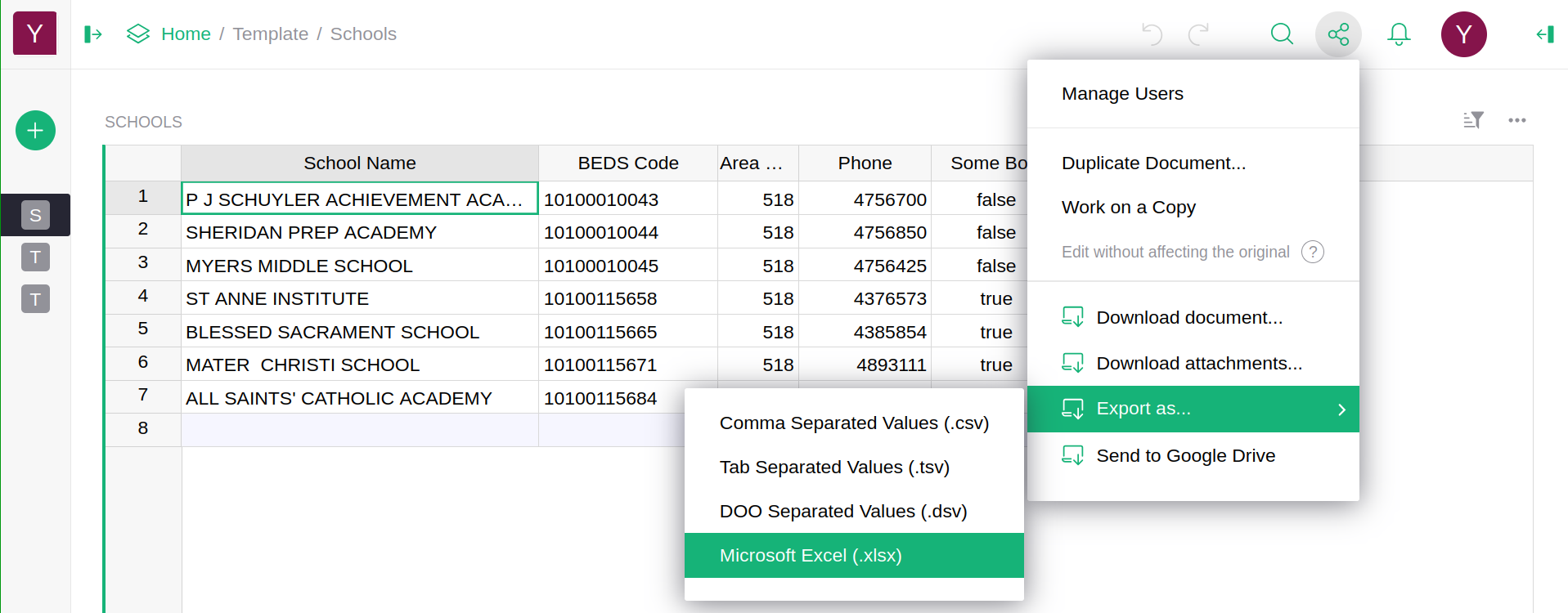The height and width of the screenshot is (613, 1568).
Task: Toggle the right side panel
Action: click(1544, 34)
